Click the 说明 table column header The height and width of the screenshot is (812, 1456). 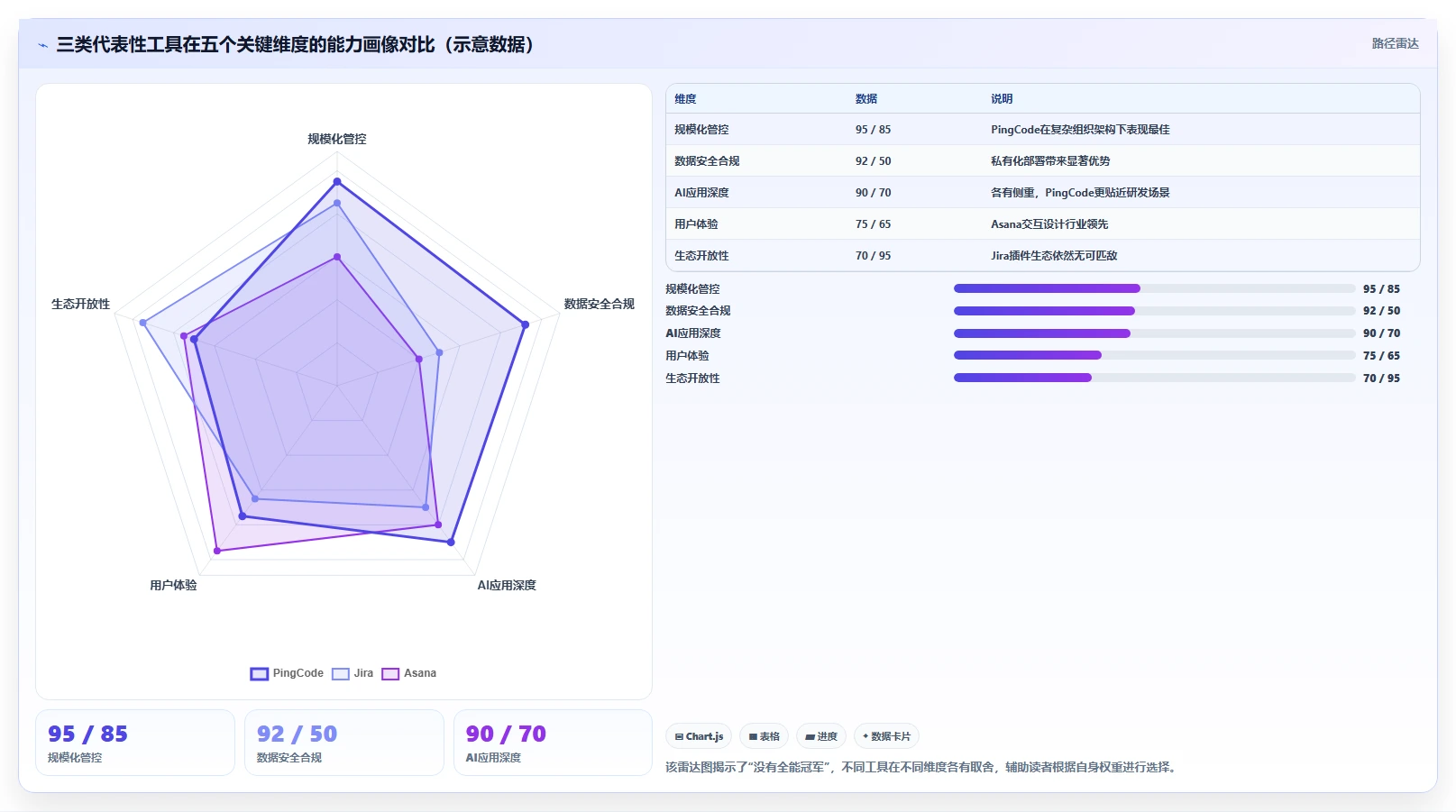coord(1002,99)
